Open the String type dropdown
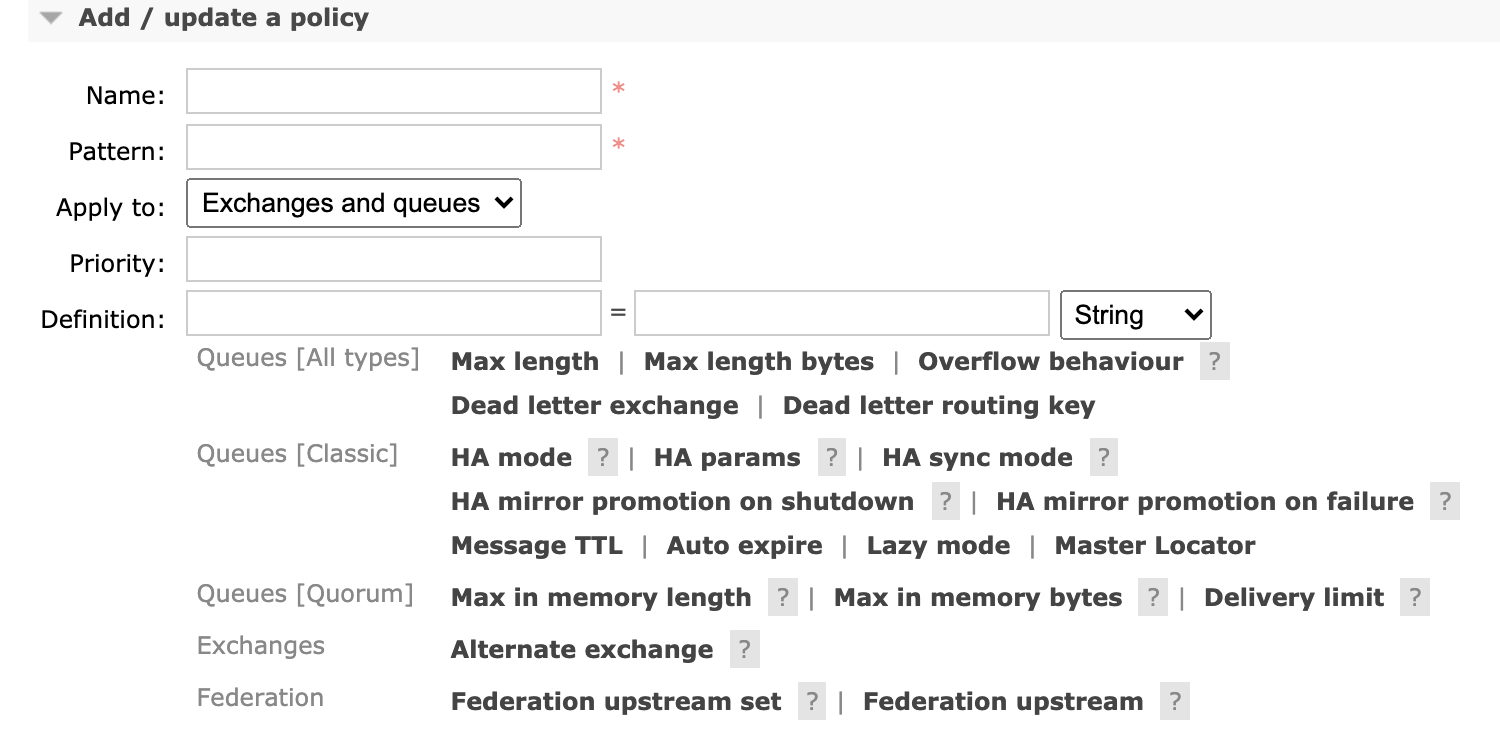This screenshot has height=738, width=1500. click(1135, 315)
